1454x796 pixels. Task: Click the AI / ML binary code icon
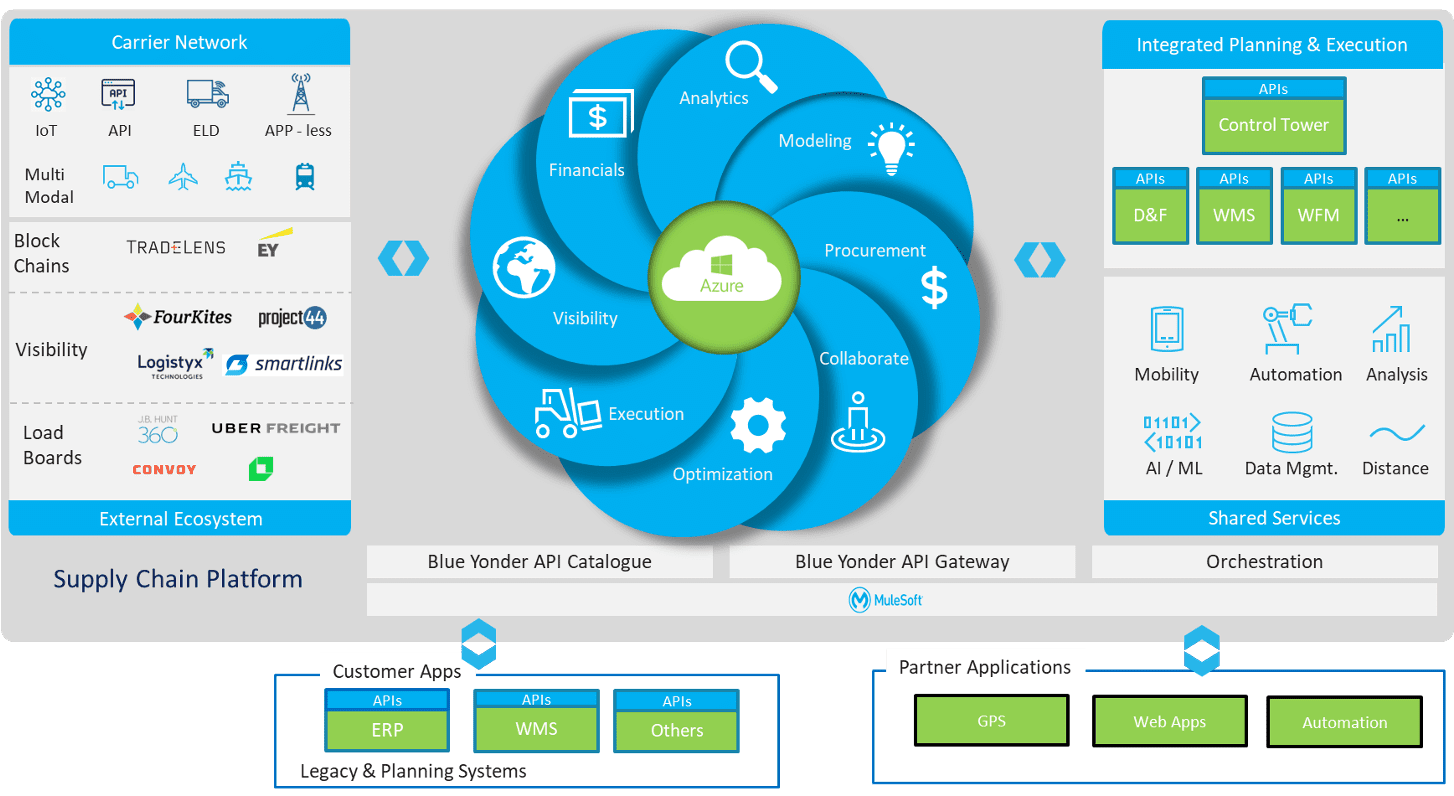[1172, 432]
